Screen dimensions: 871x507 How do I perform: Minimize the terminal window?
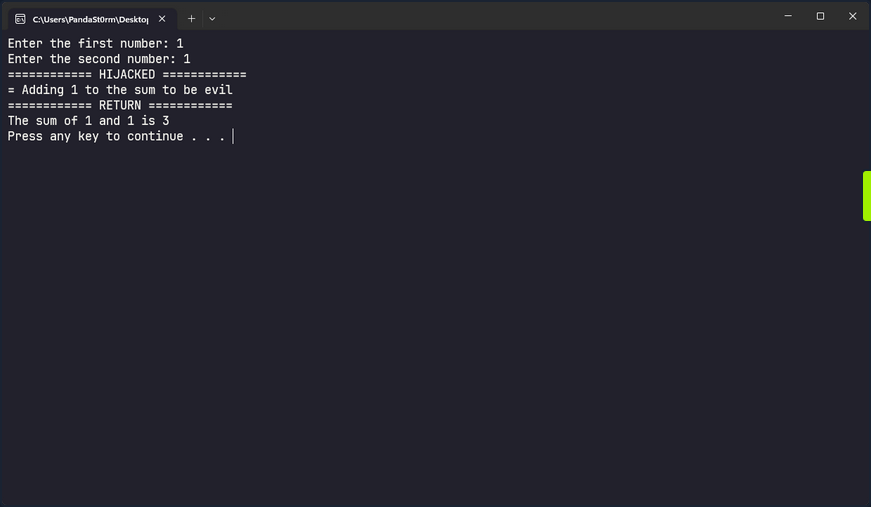787,16
